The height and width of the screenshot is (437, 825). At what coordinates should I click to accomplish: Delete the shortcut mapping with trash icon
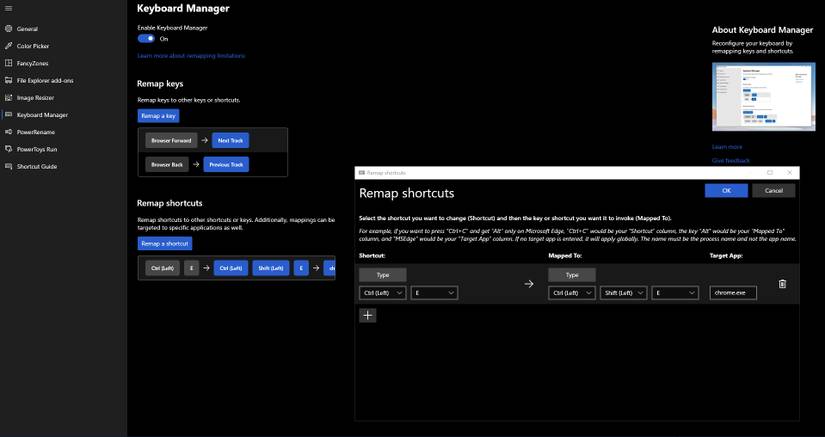tap(782, 284)
